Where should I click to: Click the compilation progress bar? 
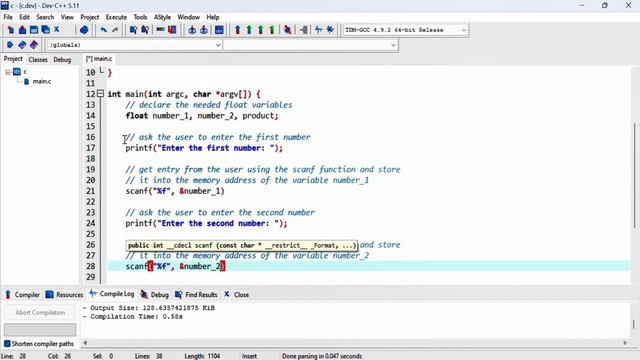pyautogui.click(x=40, y=329)
